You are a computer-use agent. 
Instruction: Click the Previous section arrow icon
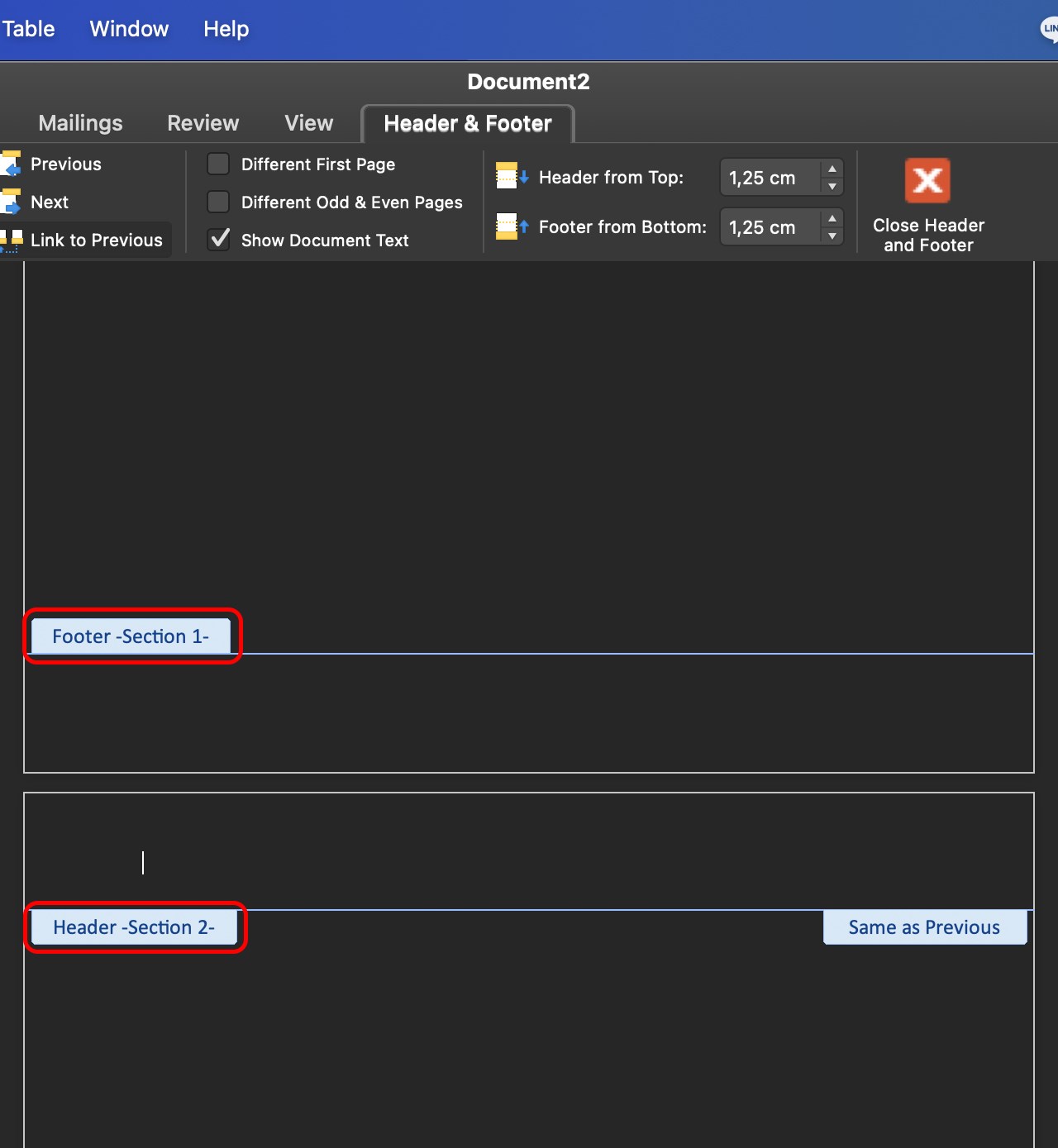click(x=11, y=164)
